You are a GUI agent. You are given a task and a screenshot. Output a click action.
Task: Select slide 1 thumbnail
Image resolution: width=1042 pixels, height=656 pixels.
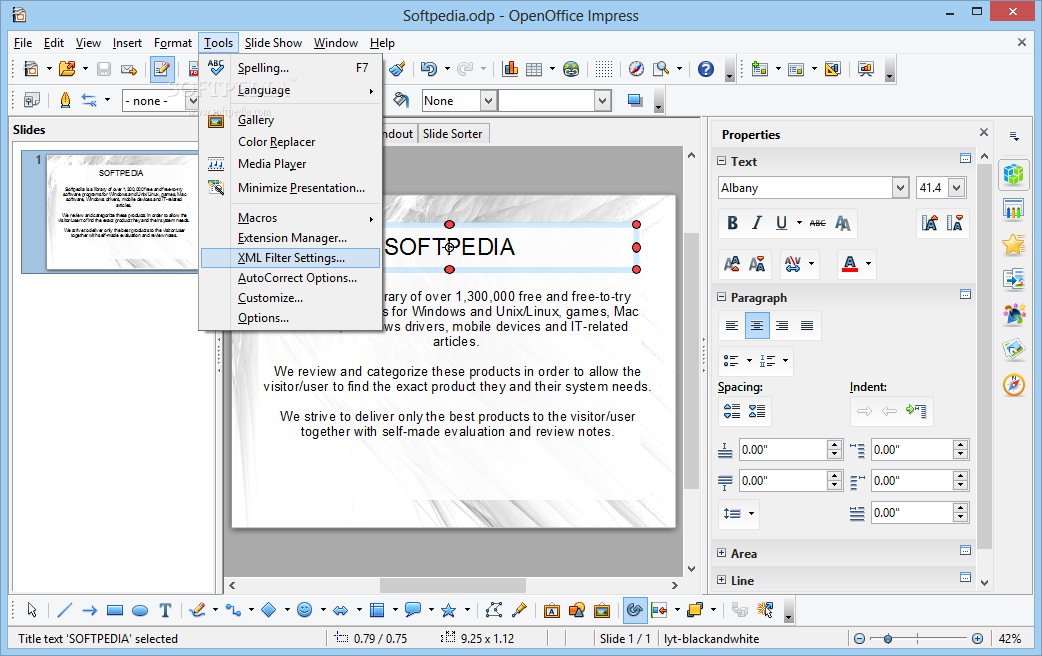(x=120, y=212)
